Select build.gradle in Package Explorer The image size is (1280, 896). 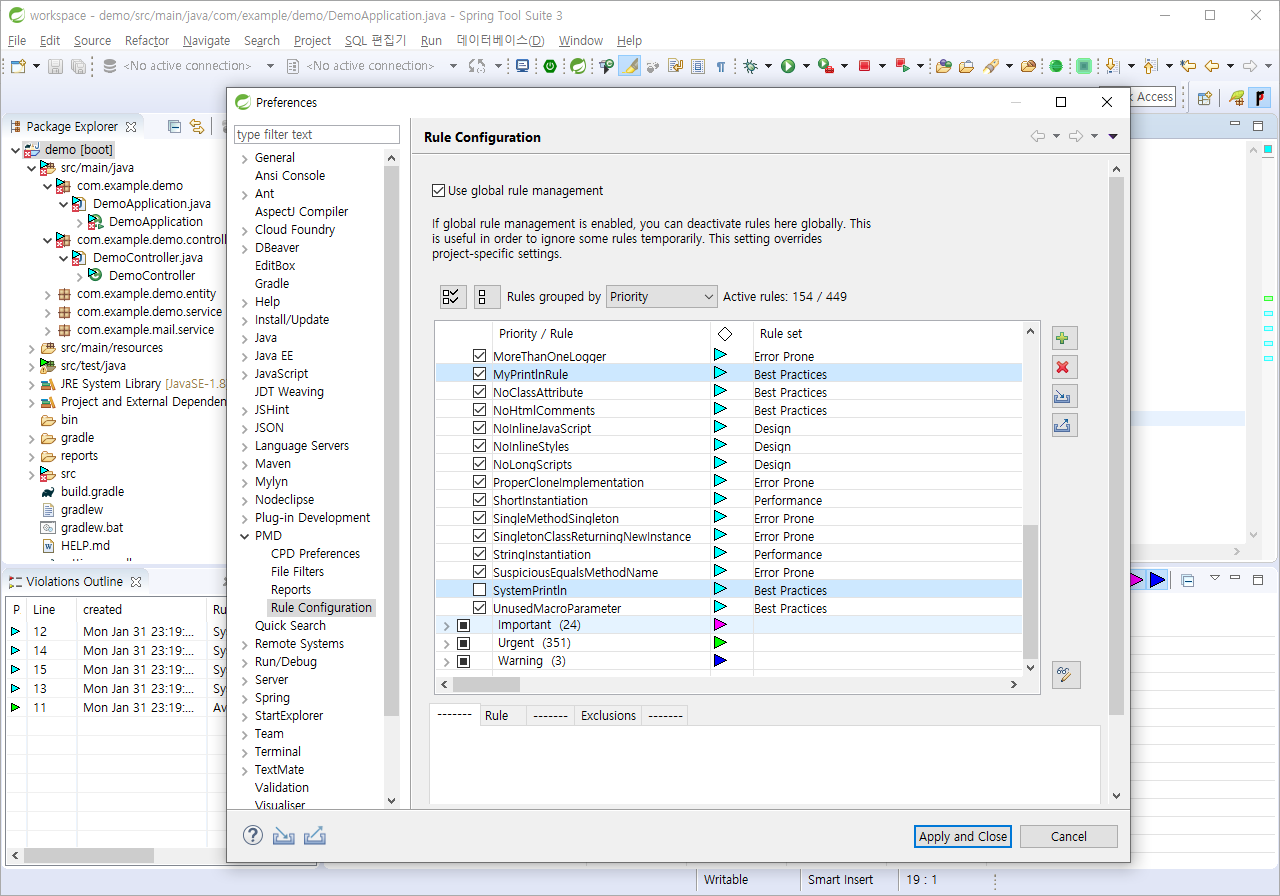92,492
